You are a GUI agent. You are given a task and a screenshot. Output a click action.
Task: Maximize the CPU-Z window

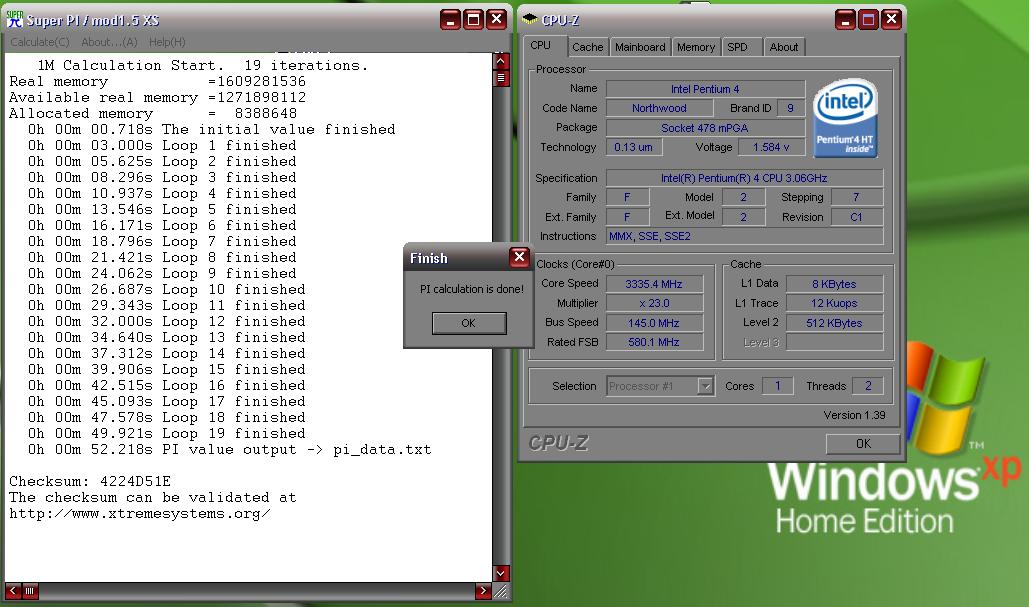click(x=868, y=20)
